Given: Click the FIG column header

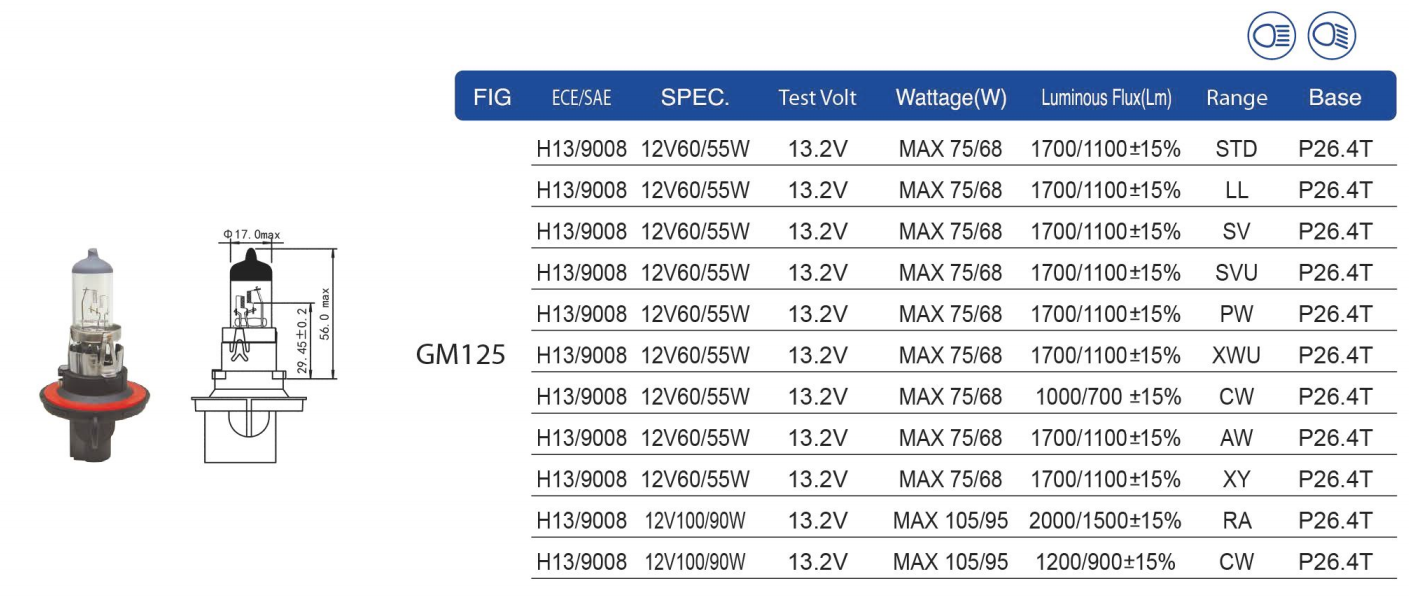Looking at the screenshot, I should click(x=492, y=97).
